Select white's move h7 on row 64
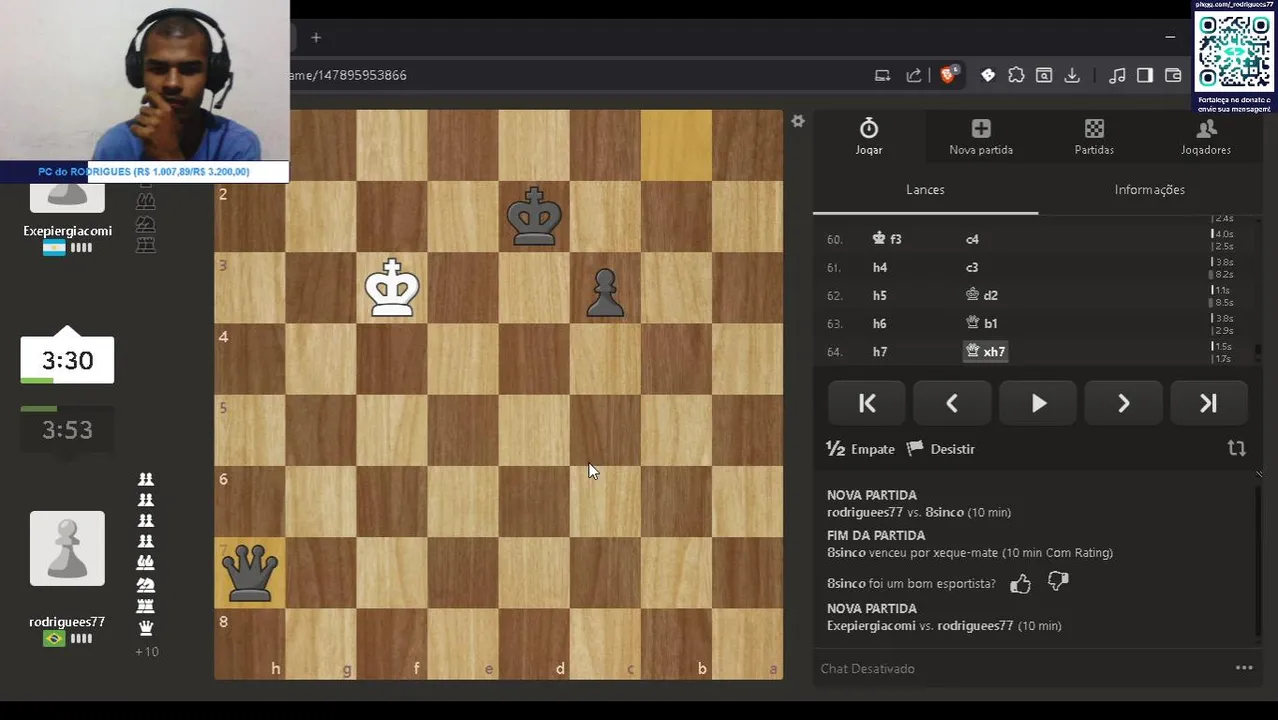 (x=880, y=352)
